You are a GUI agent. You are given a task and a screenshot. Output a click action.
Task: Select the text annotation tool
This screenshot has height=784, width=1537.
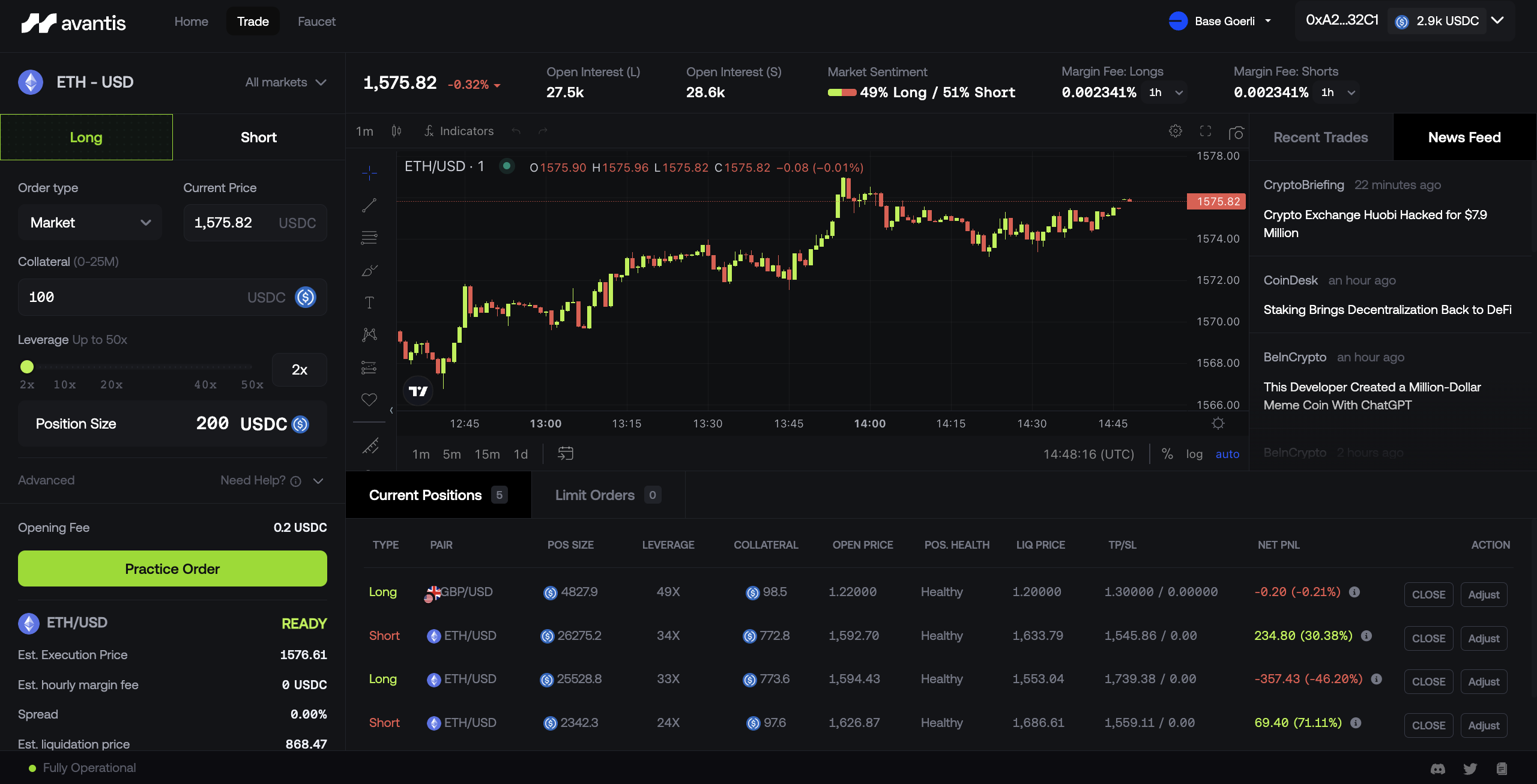click(x=369, y=303)
